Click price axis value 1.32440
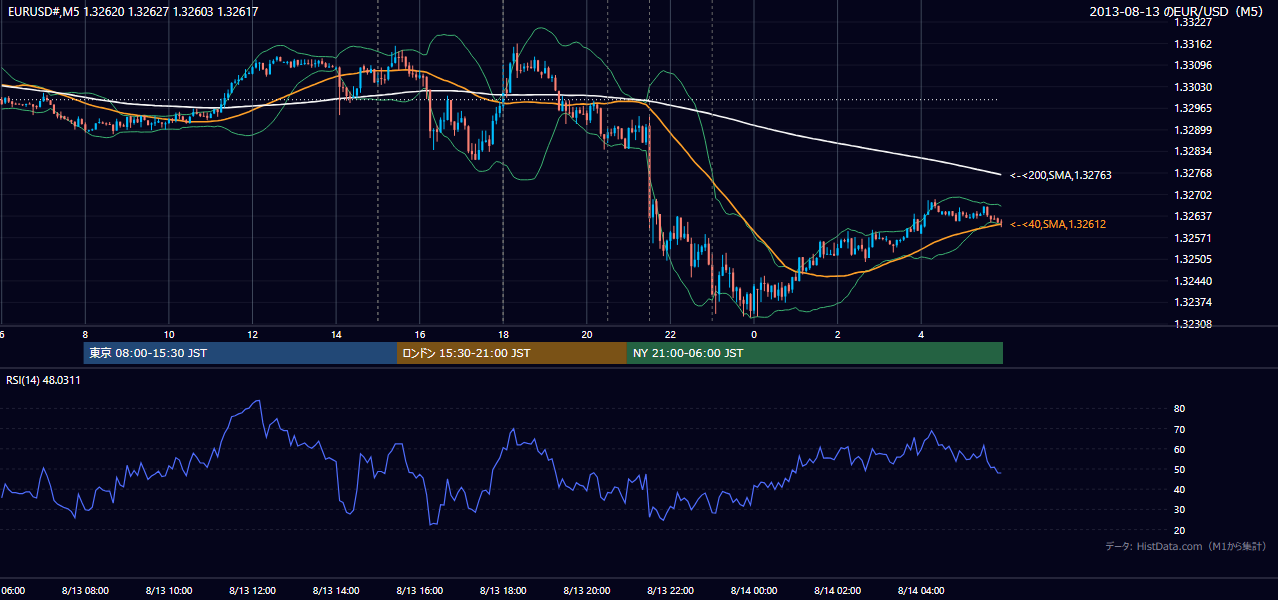 [1192, 281]
